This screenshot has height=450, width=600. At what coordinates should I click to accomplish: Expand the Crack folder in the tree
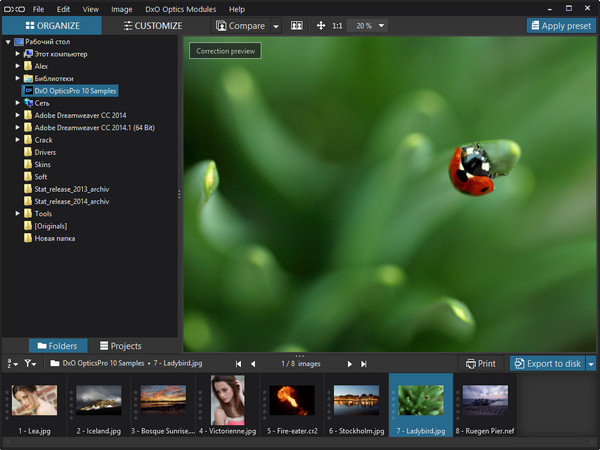[x=17, y=140]
